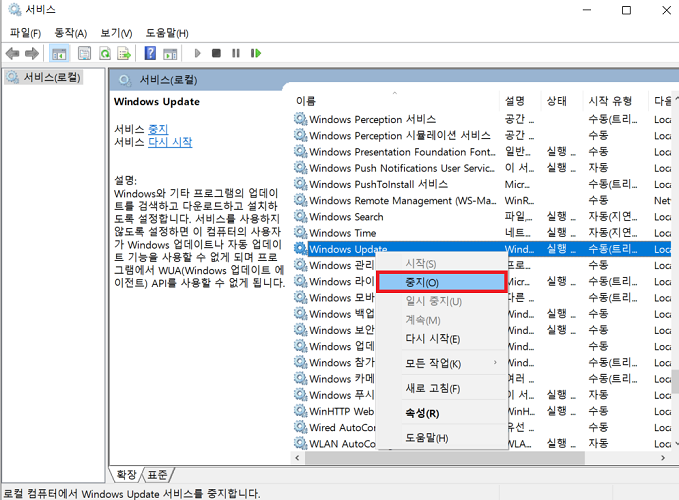Click the horizontal scrollbar left arrow
This screenshot has height=500, width=679.
coord(297,458)
